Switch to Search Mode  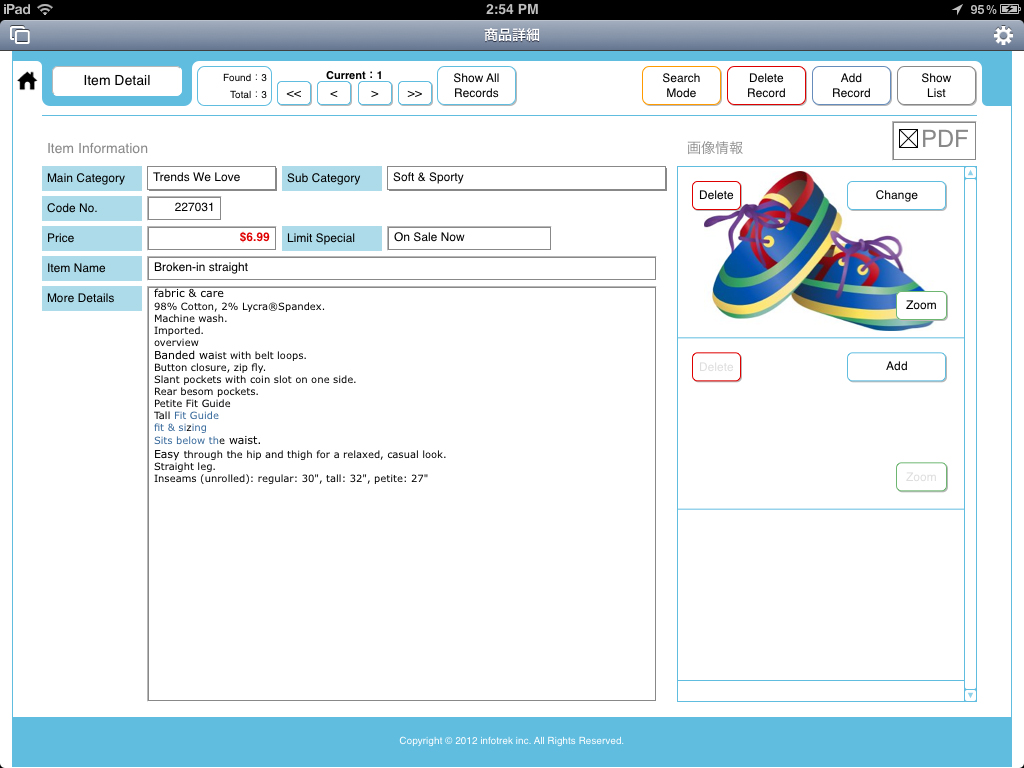click(x=681, y=86)
